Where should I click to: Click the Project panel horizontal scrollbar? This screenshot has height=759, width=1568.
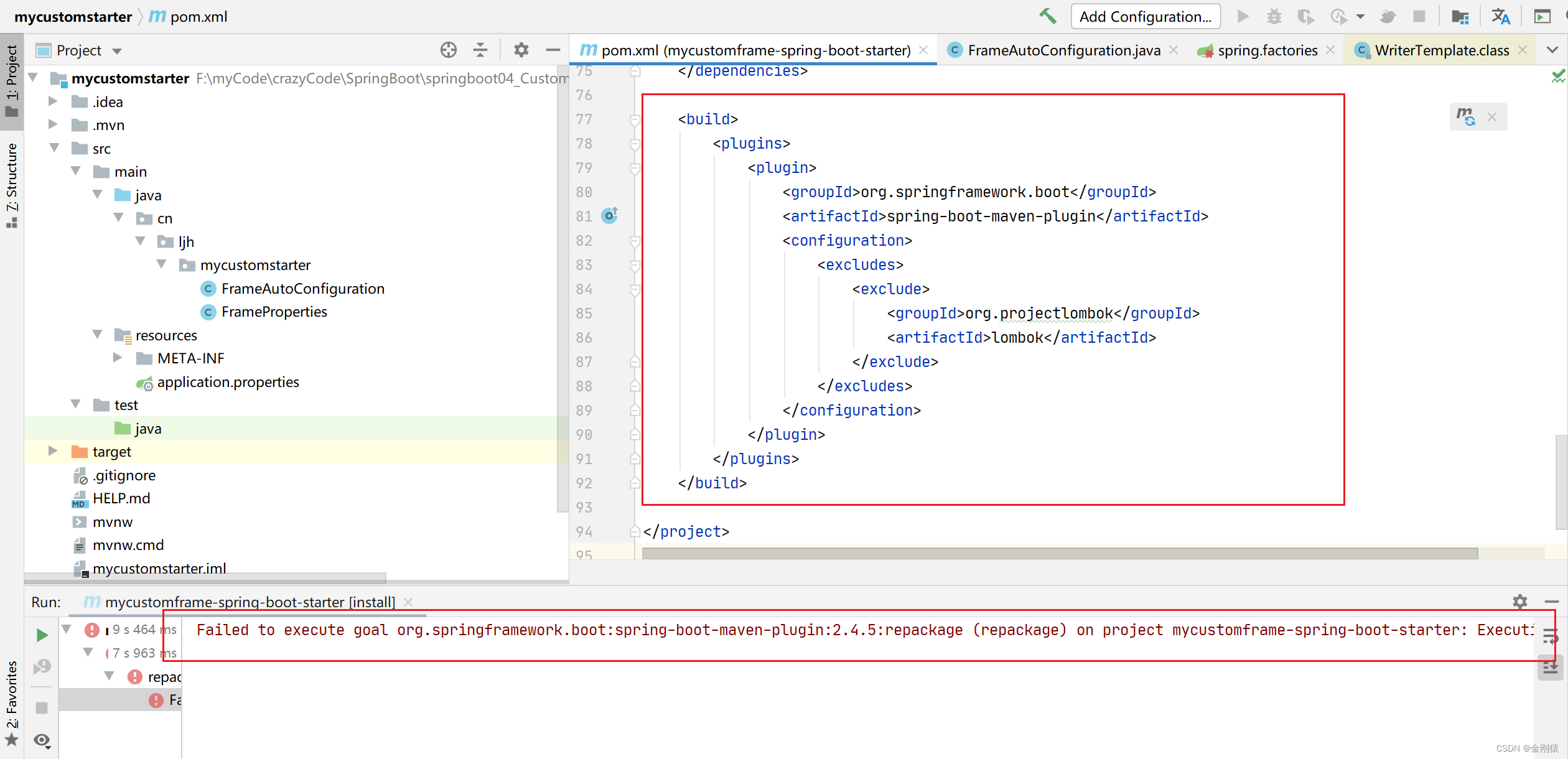pyautogui.click(x=205, y=577)
